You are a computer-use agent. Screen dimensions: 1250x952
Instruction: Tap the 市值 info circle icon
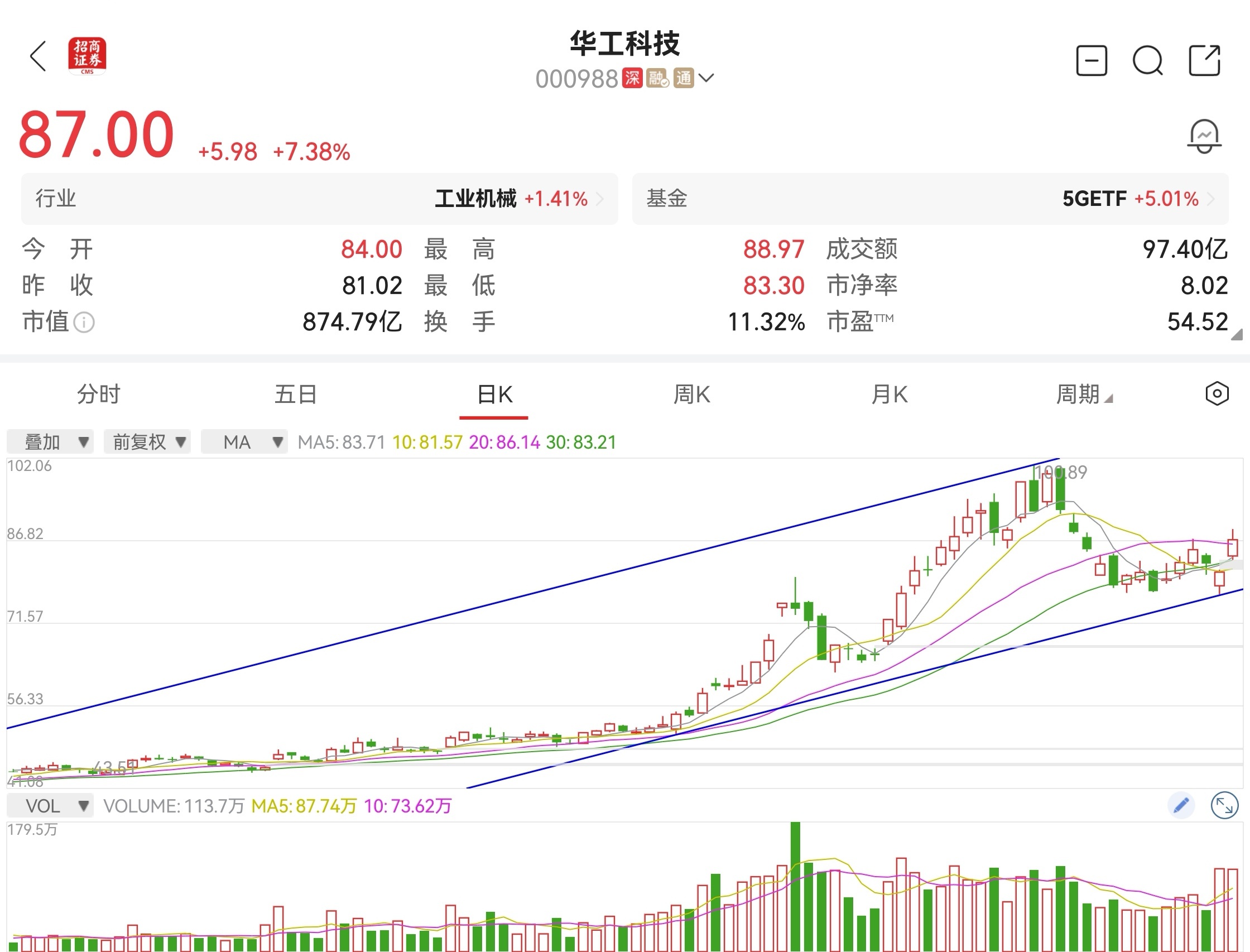[x=84, y=323]
